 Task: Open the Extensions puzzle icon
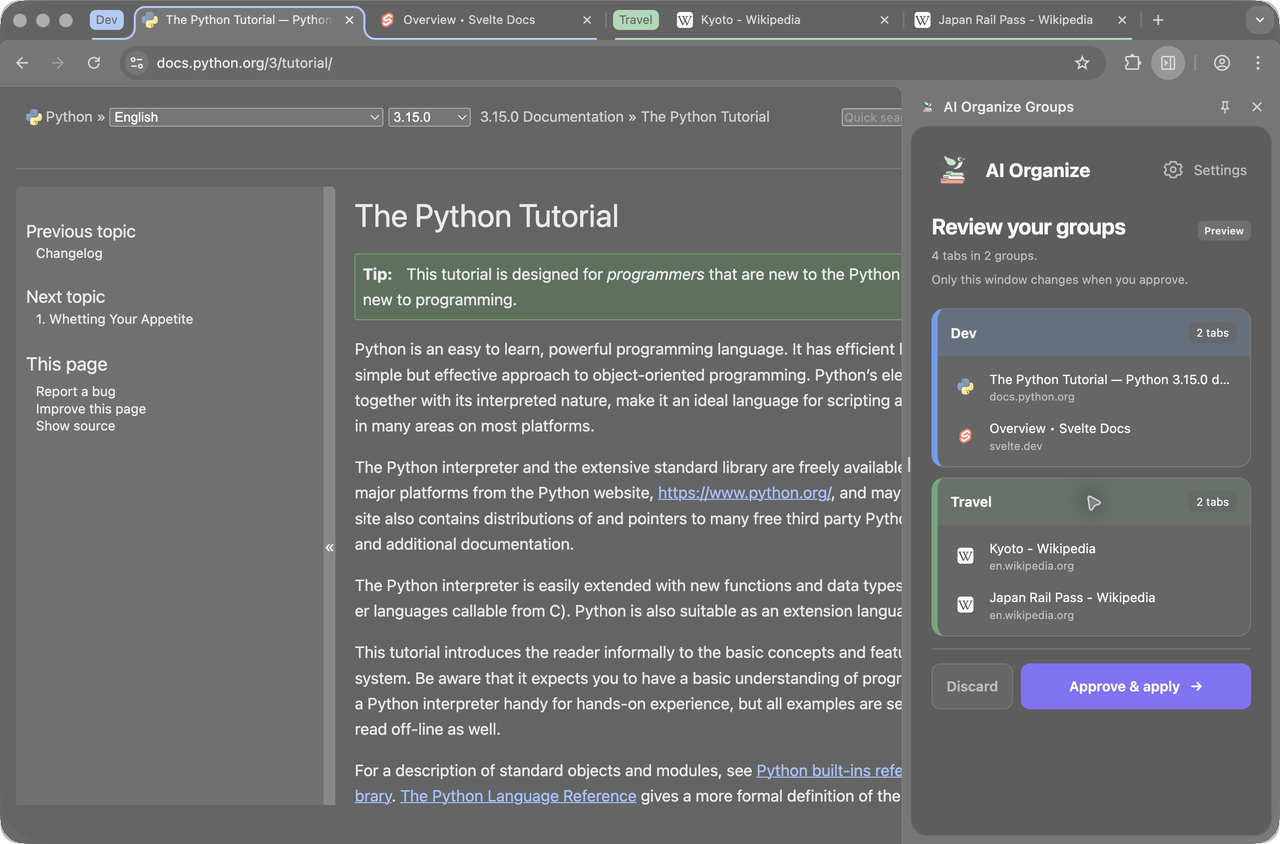[1132, 63]
